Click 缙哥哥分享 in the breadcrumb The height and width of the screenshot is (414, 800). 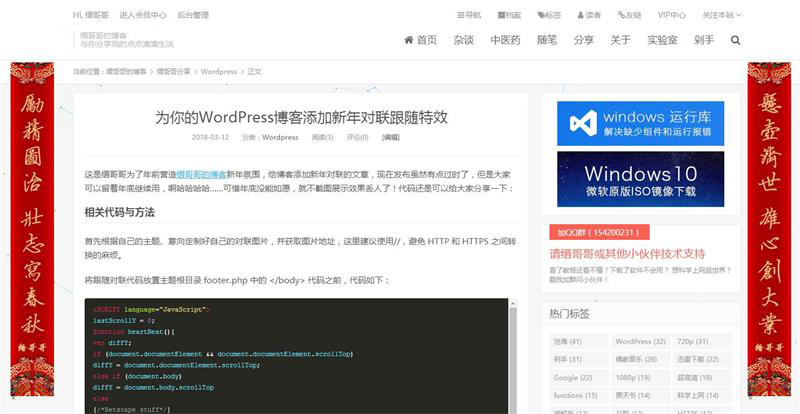coord(173,71)
